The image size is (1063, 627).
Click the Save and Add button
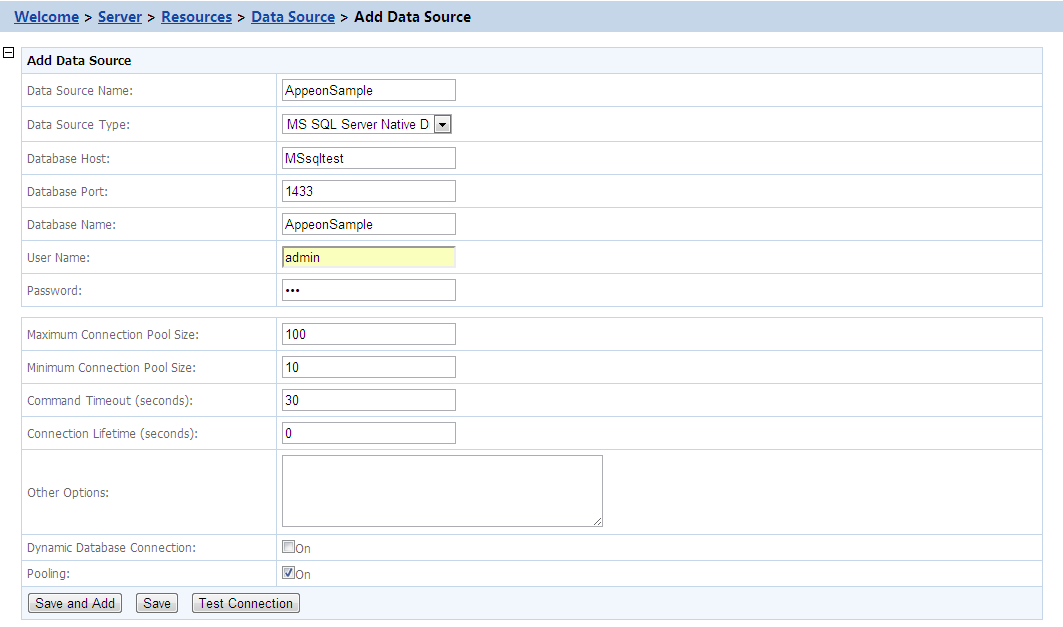pyautogui.click(x=75, y=603)
